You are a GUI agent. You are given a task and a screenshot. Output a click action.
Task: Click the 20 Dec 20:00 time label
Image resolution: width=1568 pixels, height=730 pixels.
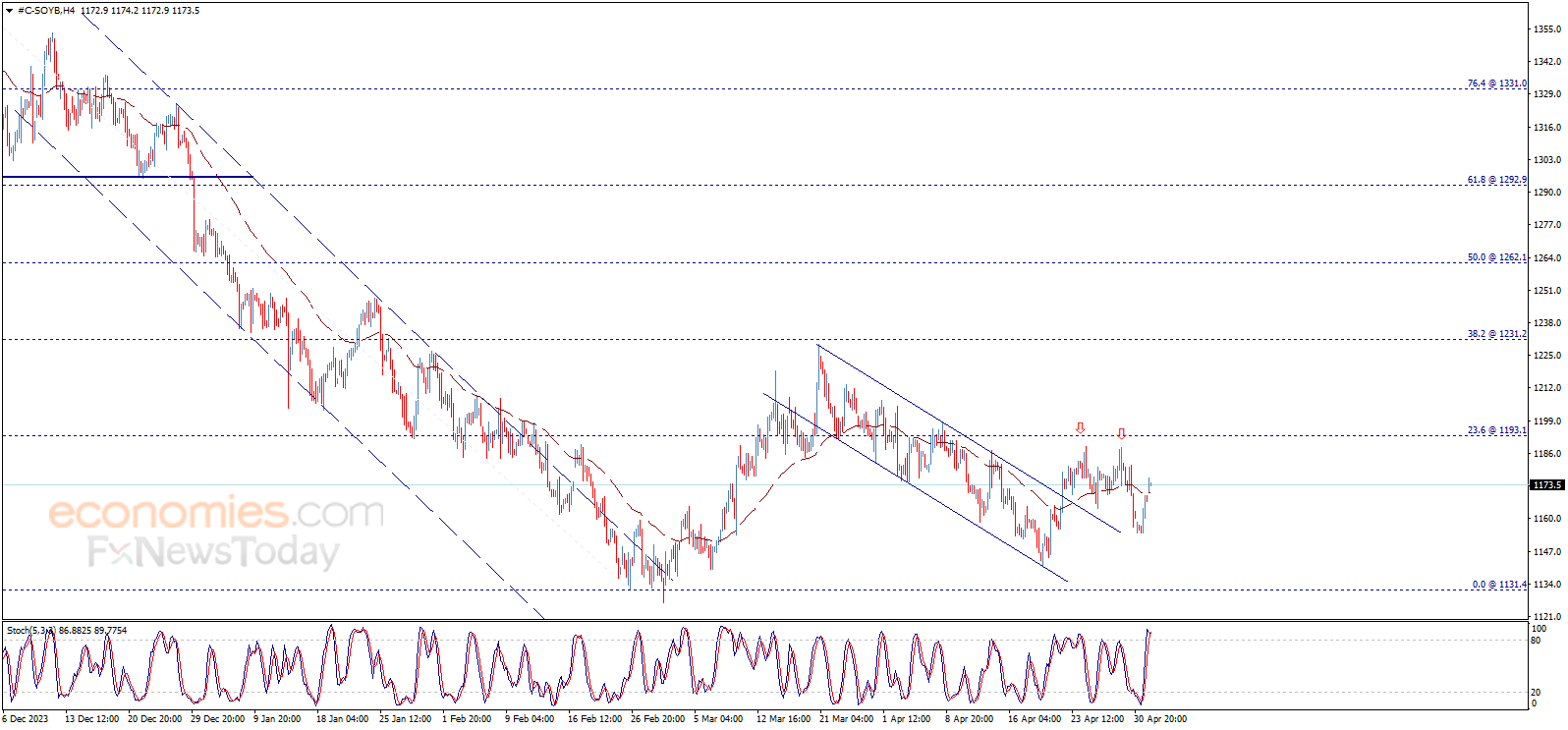155,719
